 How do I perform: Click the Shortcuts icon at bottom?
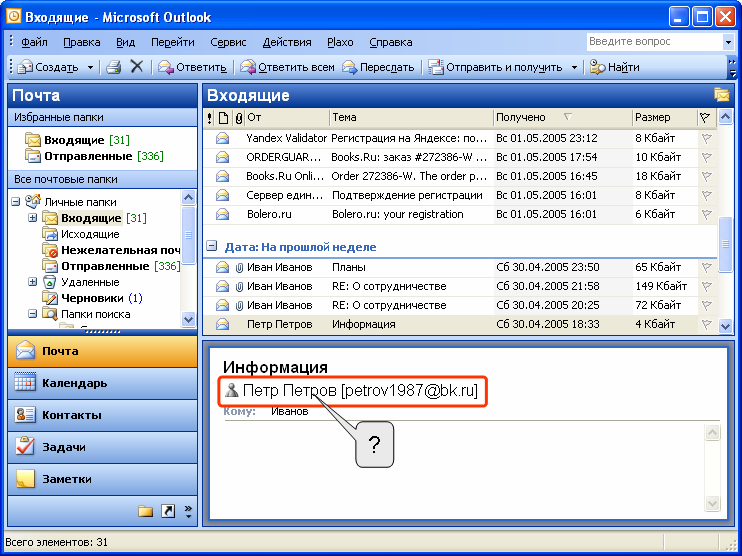pos(168,511)
